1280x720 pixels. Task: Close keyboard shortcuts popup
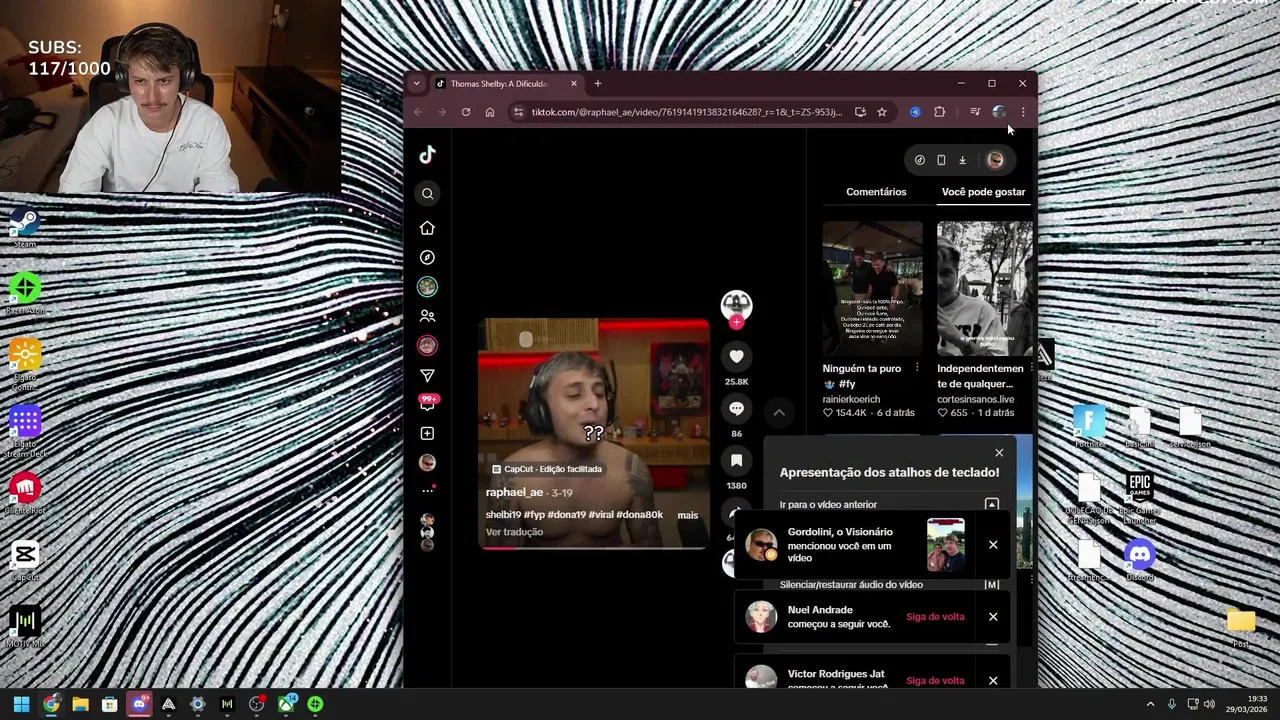(x=999, y=453)
